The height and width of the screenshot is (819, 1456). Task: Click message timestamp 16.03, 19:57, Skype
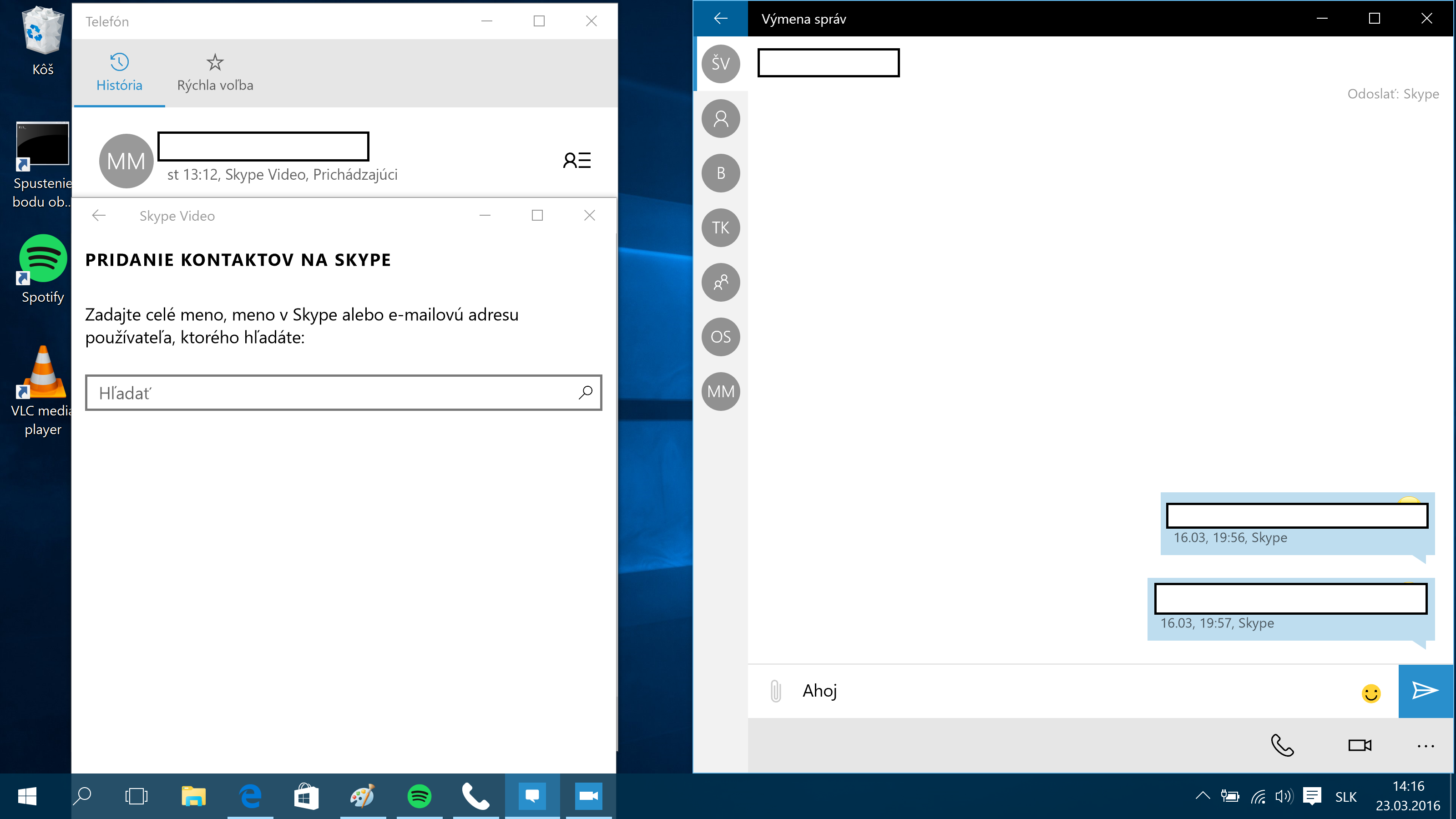(x=1217, y=623)
